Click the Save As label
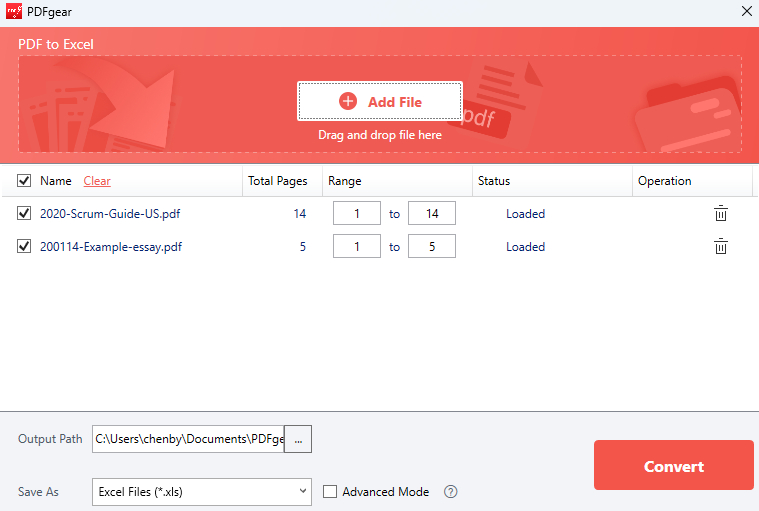 pyautogui.click(x=38, y=492)
